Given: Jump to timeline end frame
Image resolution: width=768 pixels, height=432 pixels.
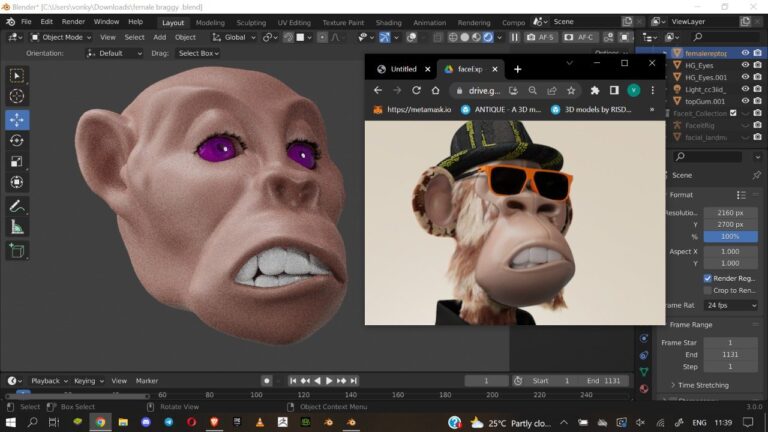Looking at the screenshot, I should tap(354, 381).
